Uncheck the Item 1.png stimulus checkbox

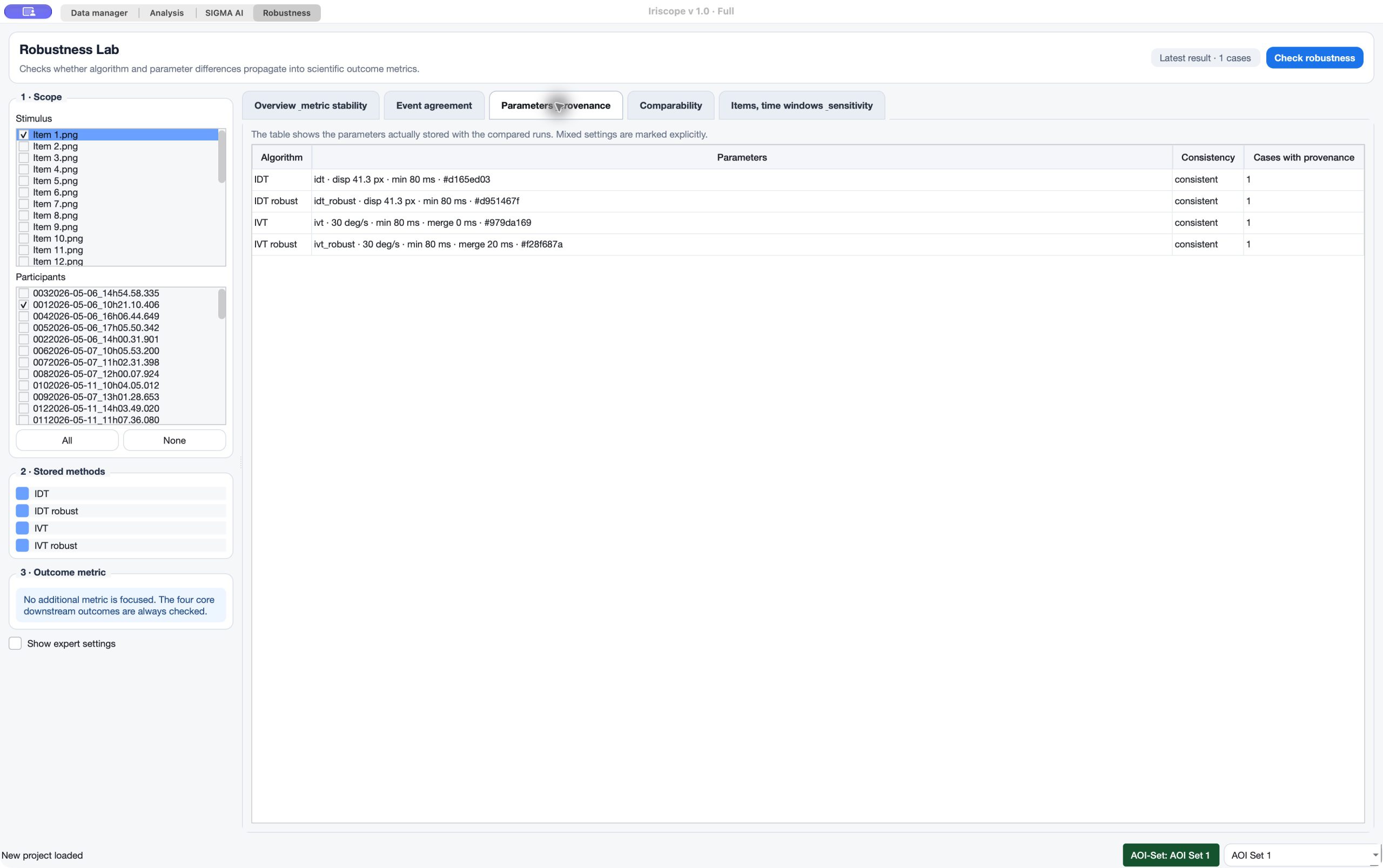pos(24,135)
